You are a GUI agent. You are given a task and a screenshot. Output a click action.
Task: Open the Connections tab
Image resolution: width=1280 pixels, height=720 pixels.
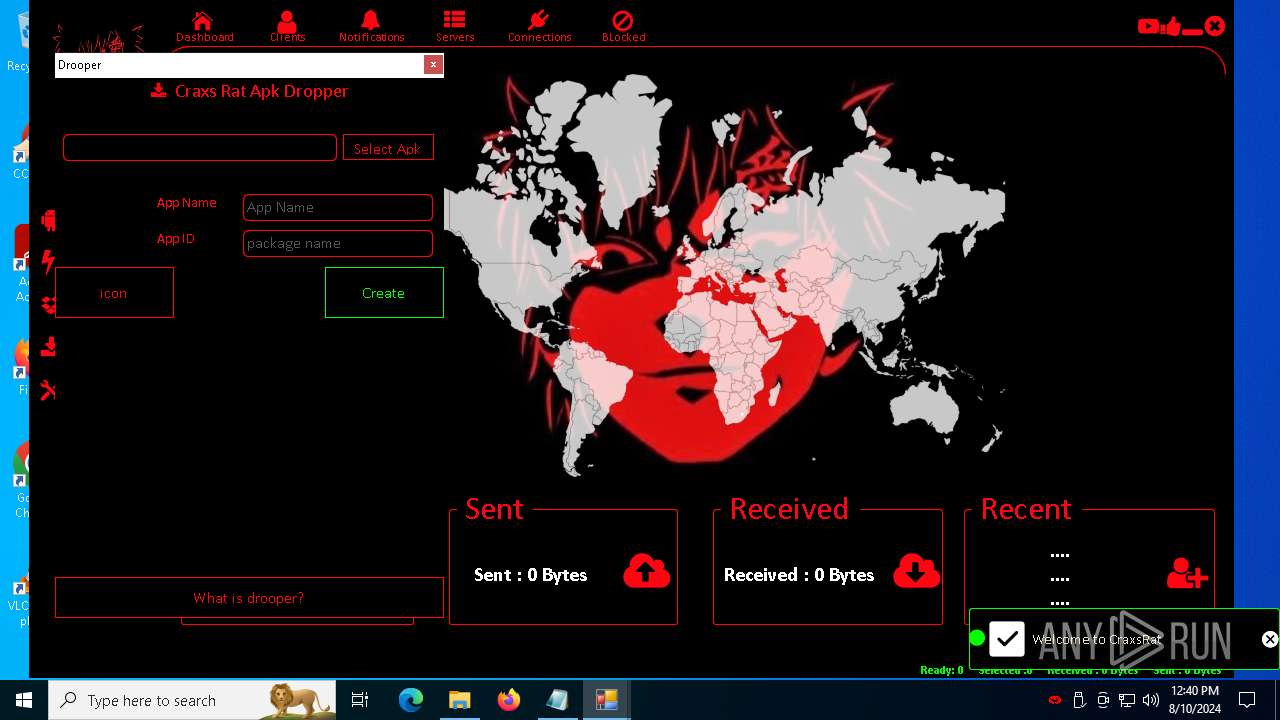point(539,27)
